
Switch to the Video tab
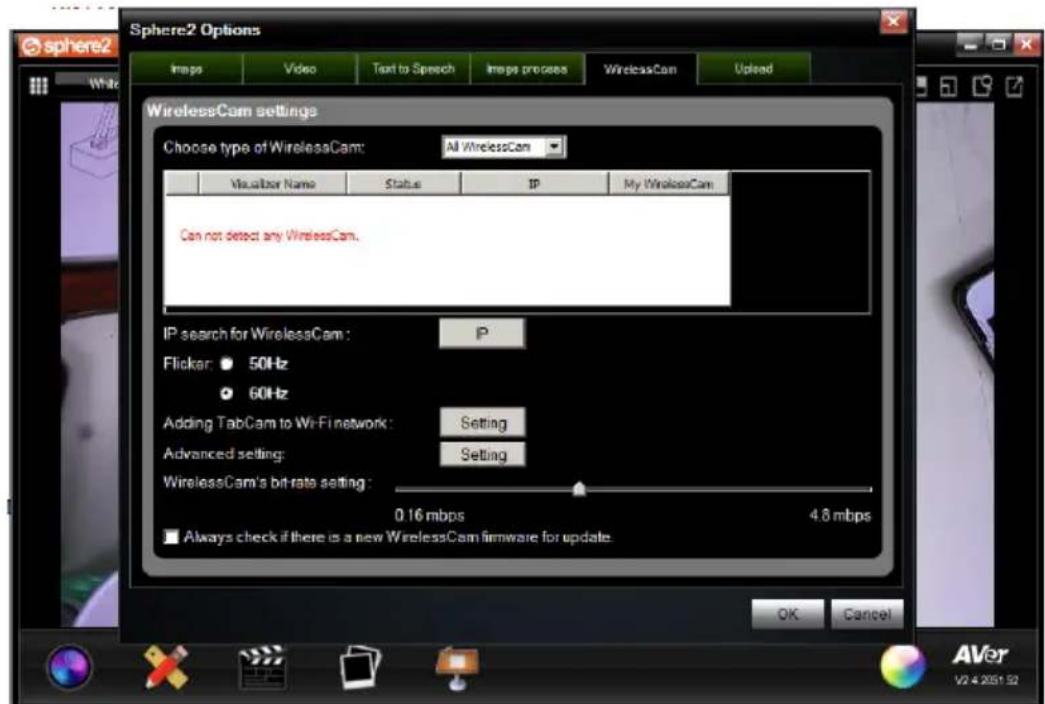pos(300,69)
